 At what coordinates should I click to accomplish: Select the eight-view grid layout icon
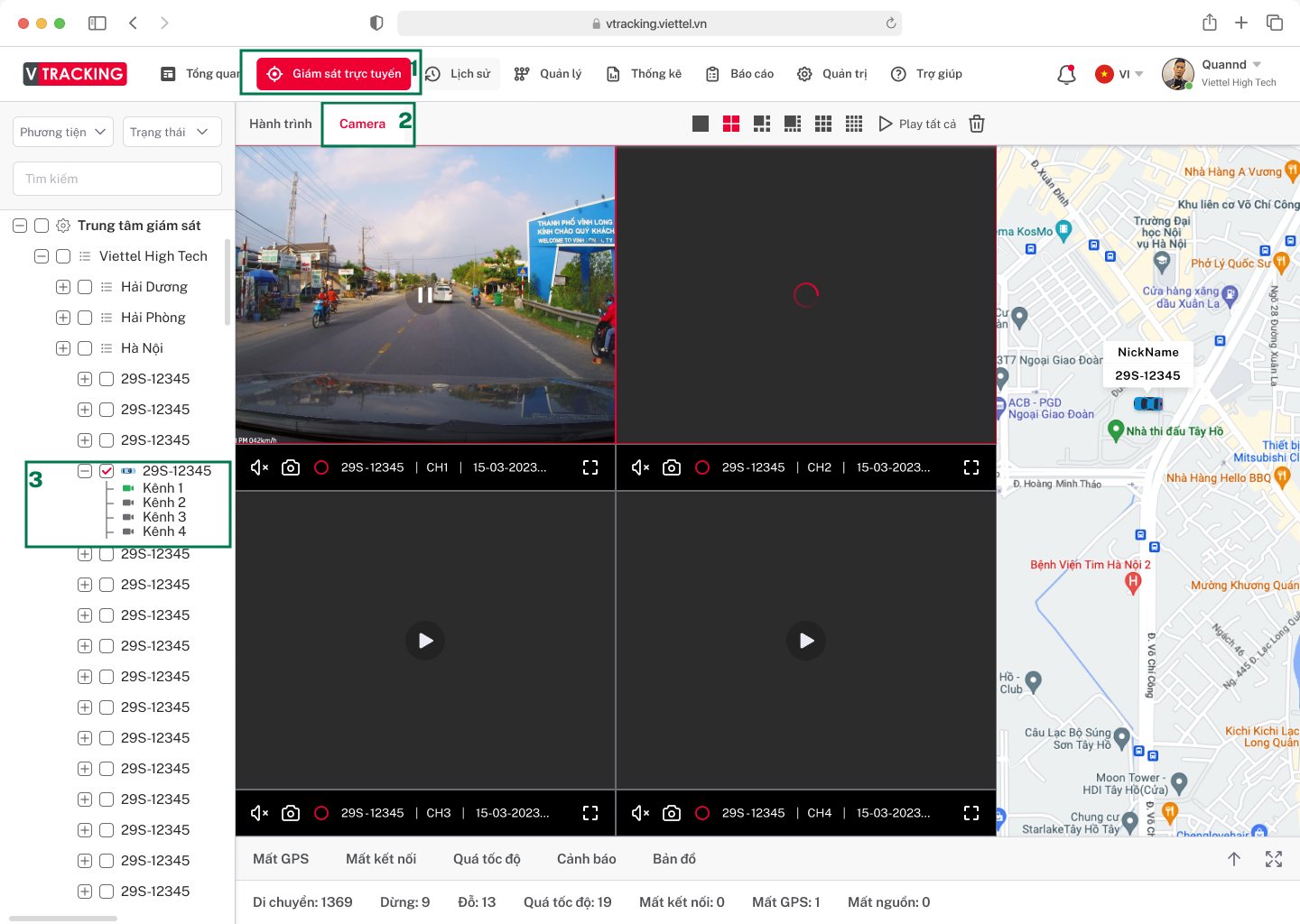pyautogui.click(x=793, y=124)
